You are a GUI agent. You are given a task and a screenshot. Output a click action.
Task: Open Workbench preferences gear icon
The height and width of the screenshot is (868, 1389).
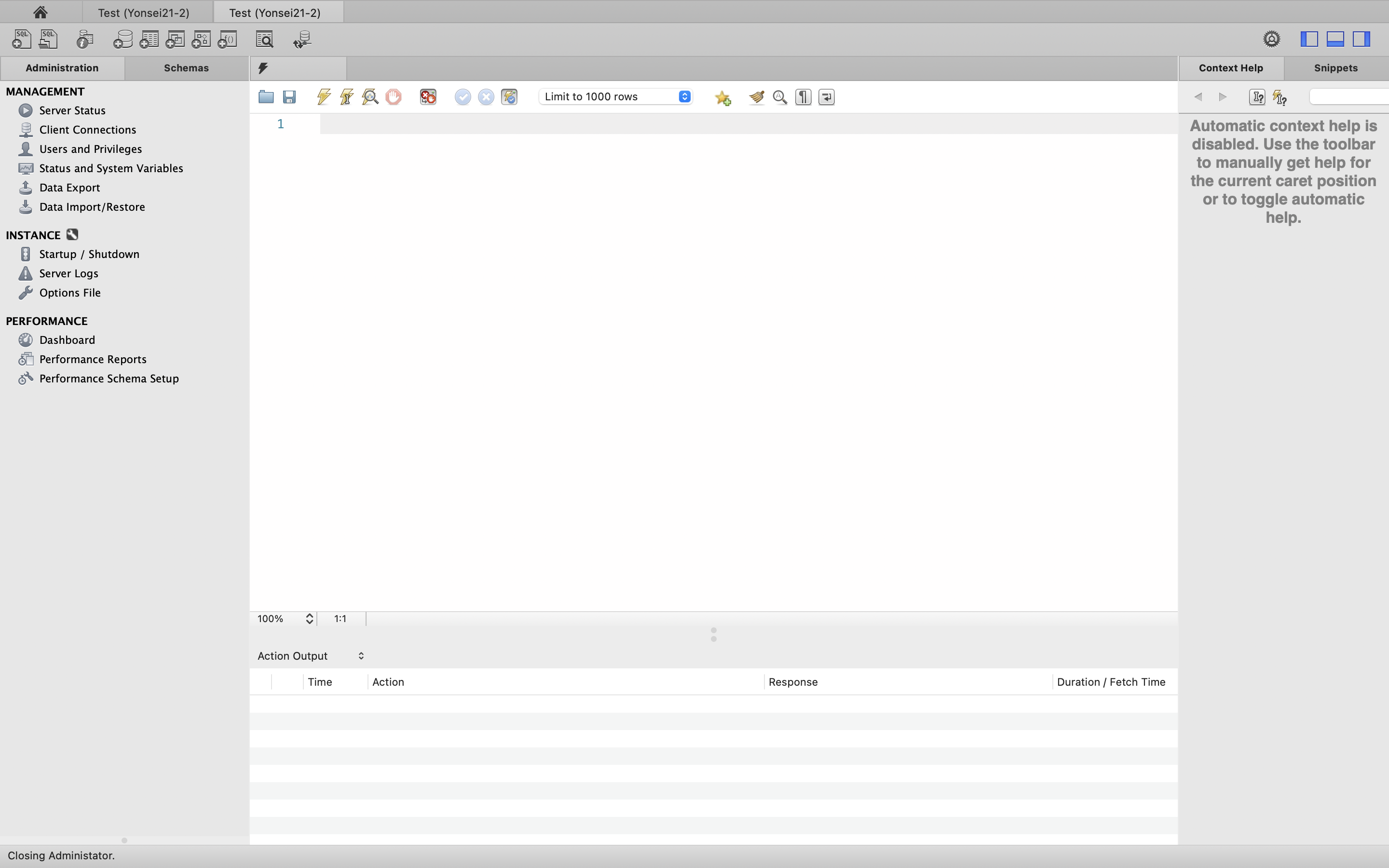tap(1271, 39)
